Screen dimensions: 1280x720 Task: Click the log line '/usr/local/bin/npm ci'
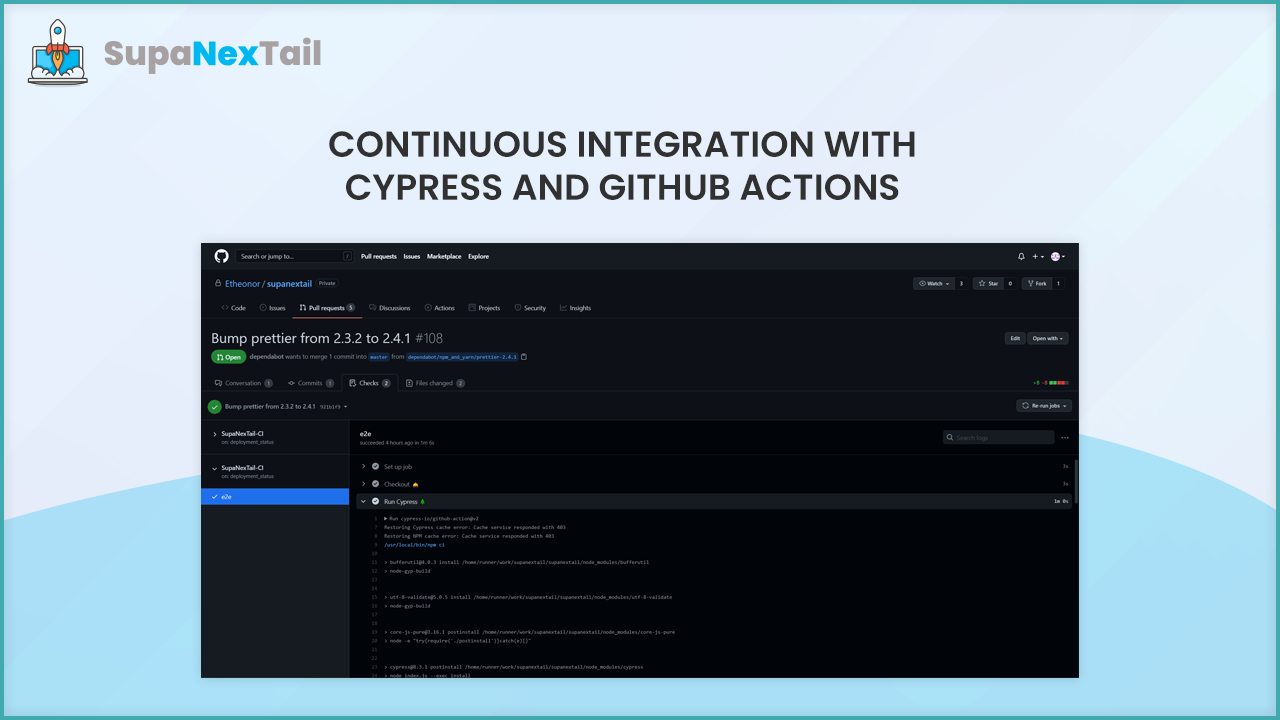[x=414, y=545]
